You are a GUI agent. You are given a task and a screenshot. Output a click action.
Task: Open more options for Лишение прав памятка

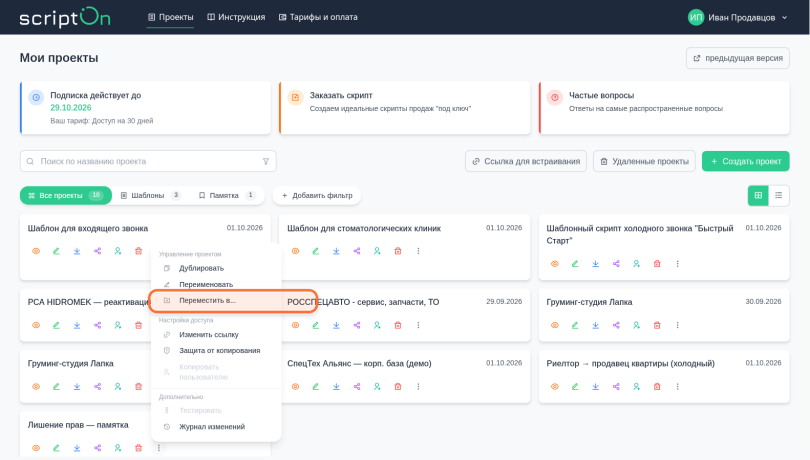pyautogui.click(x=159, y=448)
